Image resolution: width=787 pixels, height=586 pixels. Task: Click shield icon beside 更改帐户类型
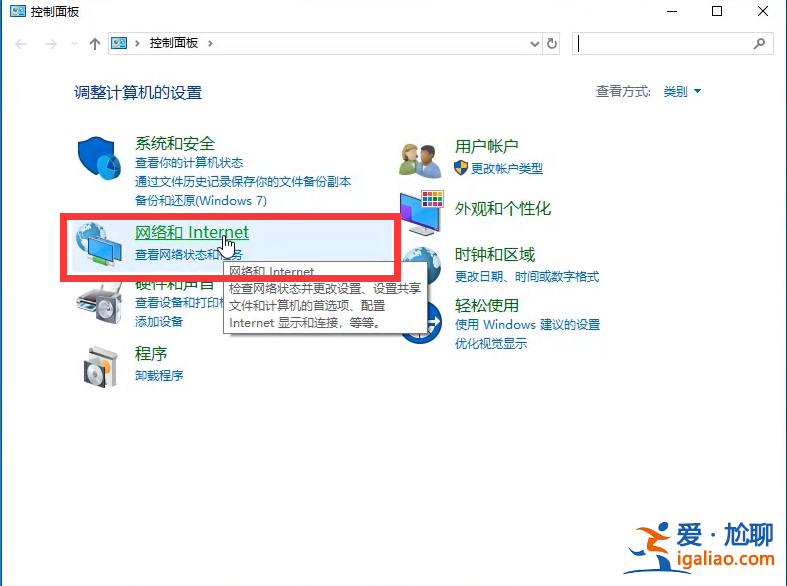[x=461, y=168]
